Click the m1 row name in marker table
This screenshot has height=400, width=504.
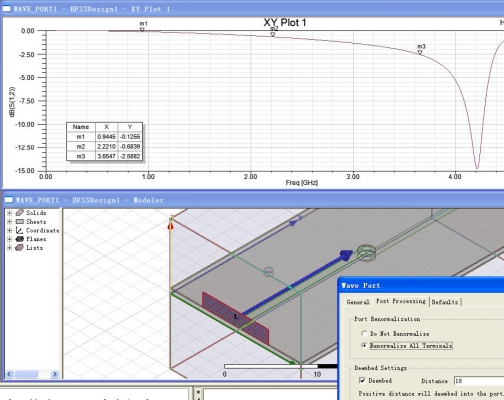point(81,137)
